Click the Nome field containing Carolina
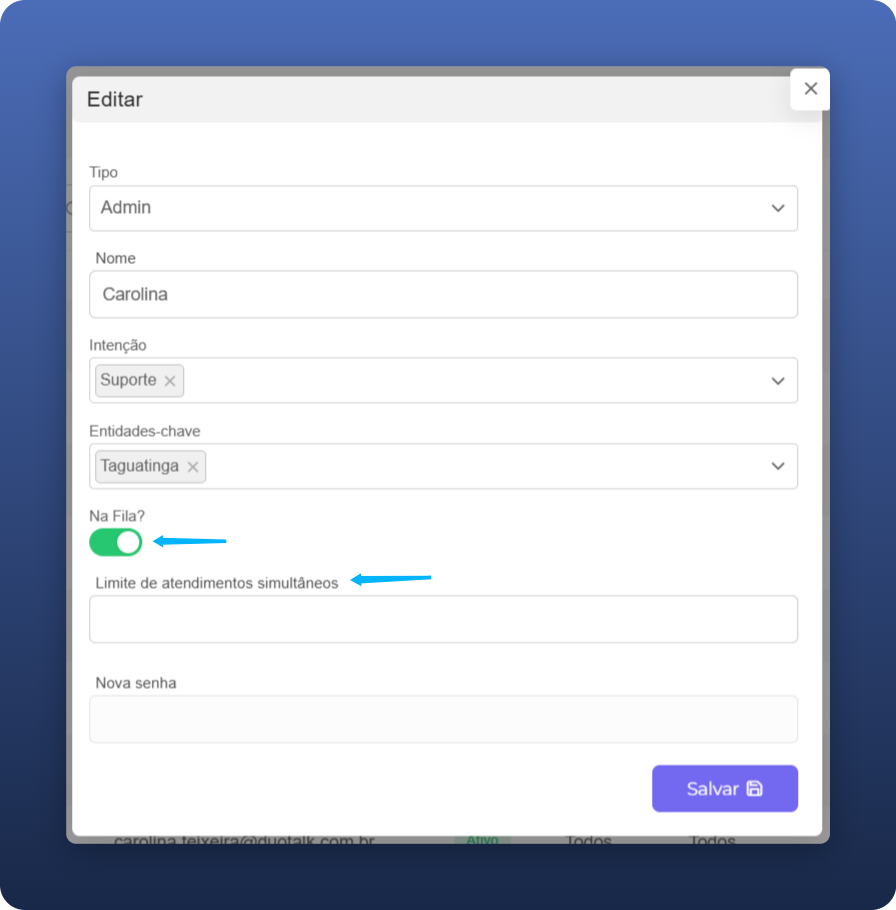Image resolution: width=896 pixels, height=910 pixels. 443,294
